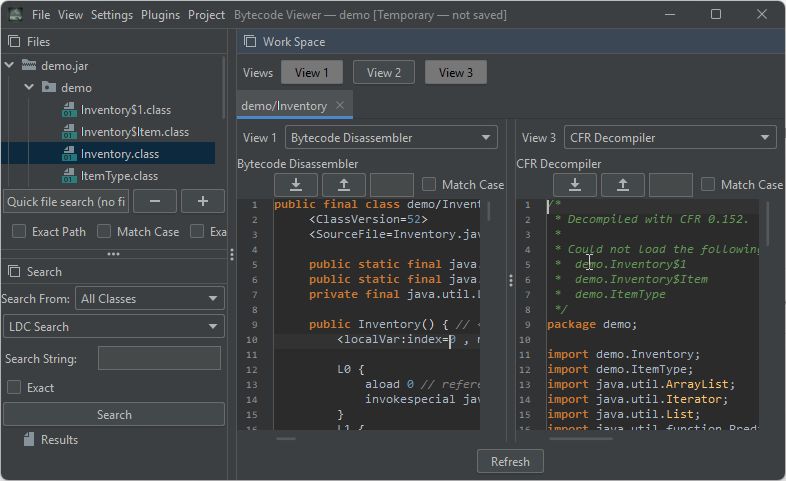Screen dimensions: 786x481
Task: Open the View 1 Bytecode Disassembler dropdown
Action: (x=391, y=138)
